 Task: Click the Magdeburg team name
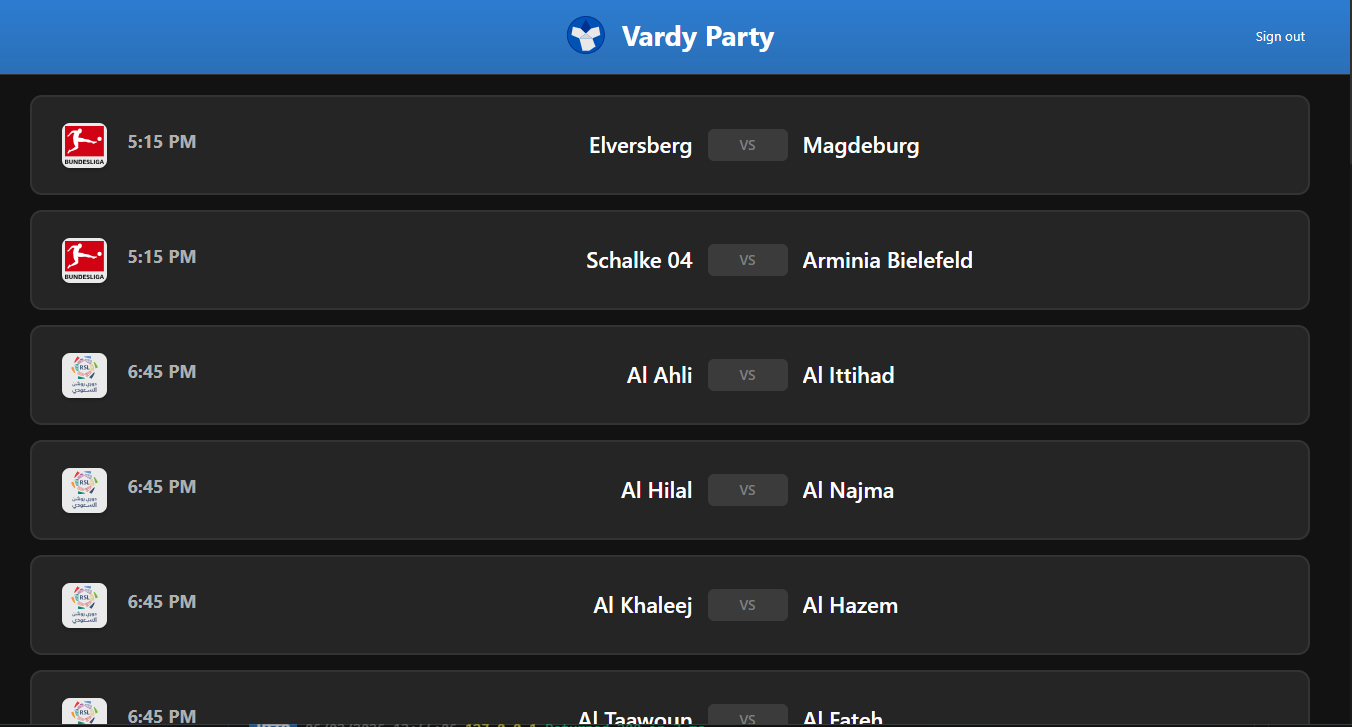(x=860, y=146)
